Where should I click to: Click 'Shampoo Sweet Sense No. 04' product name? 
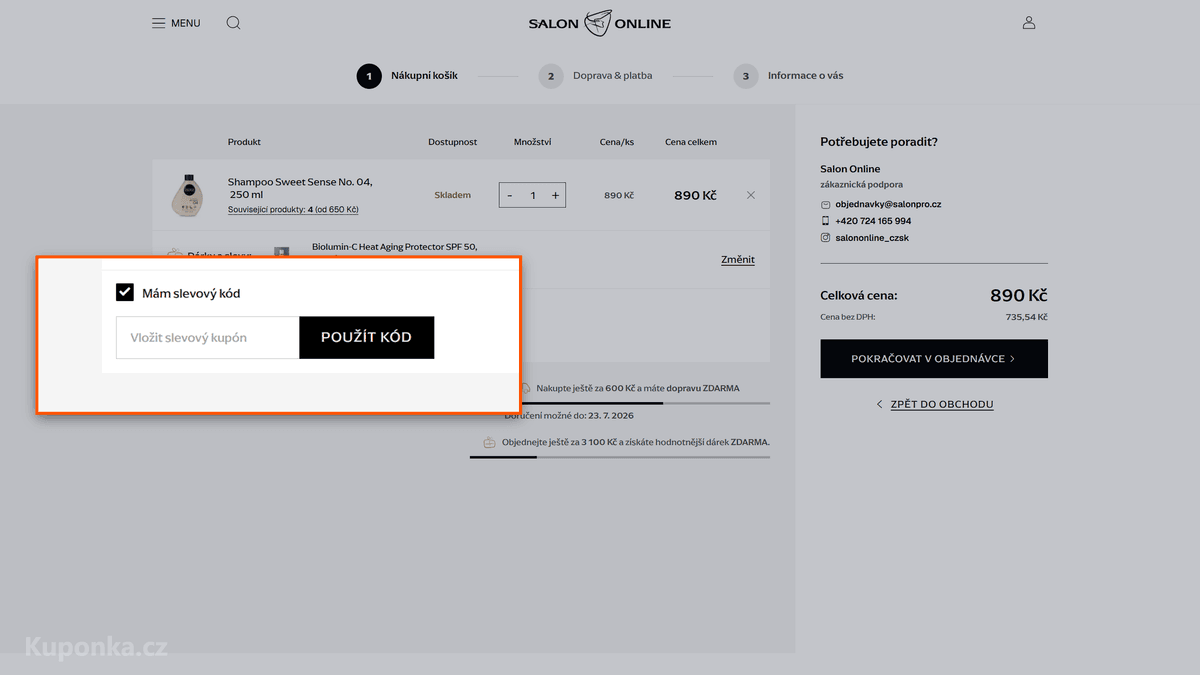click(x=300, y=188)
